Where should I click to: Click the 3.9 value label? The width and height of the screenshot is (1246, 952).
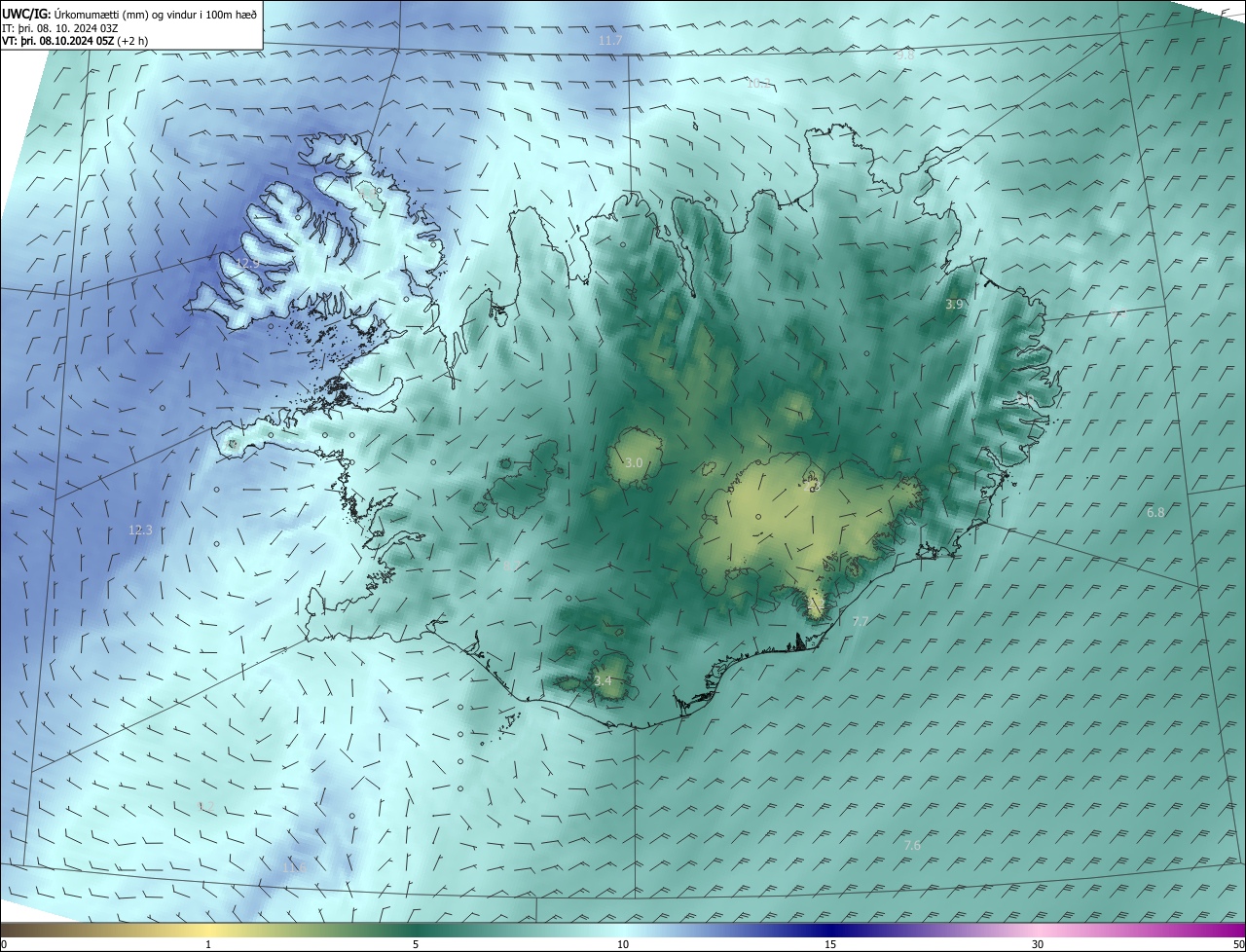[954, 305]
